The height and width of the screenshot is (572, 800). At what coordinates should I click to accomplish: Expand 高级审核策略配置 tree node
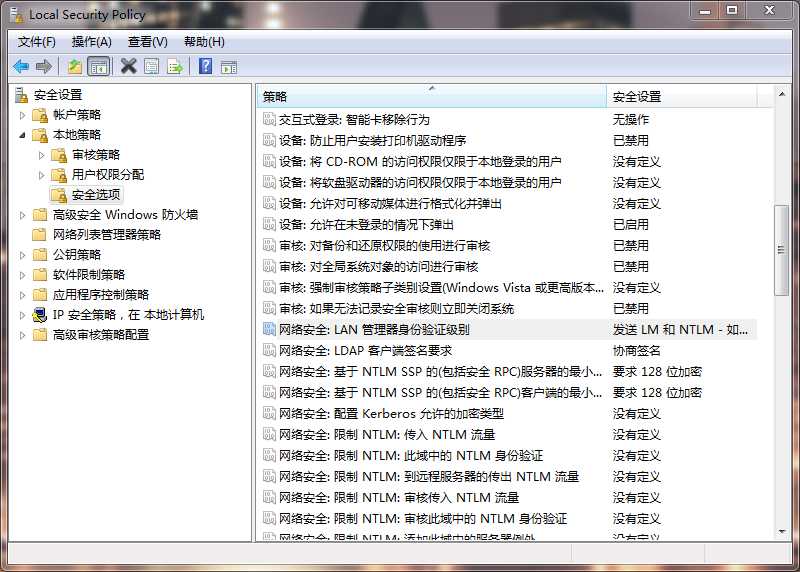(22, 335)
